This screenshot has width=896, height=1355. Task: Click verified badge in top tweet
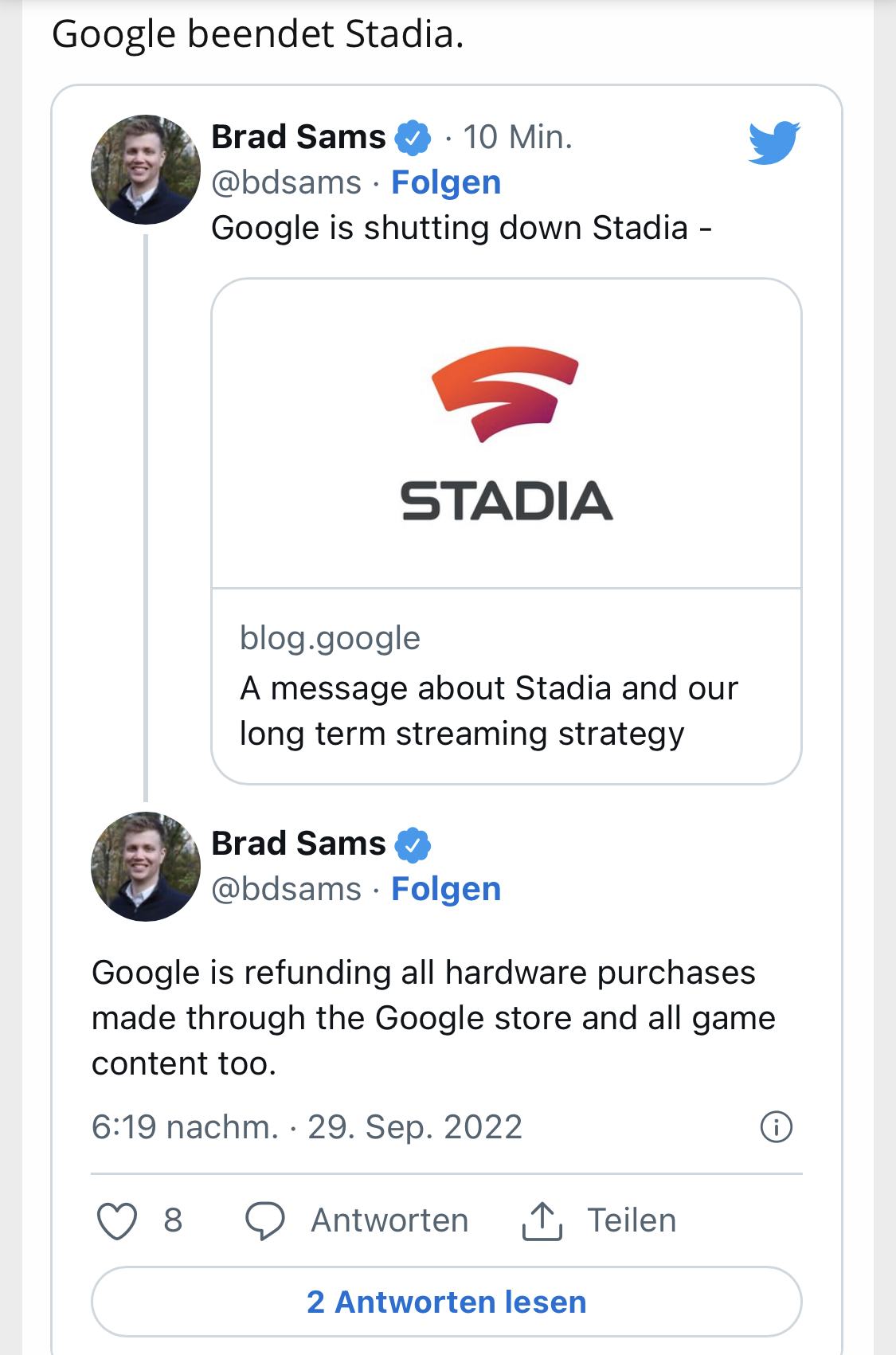coord(413,138)
